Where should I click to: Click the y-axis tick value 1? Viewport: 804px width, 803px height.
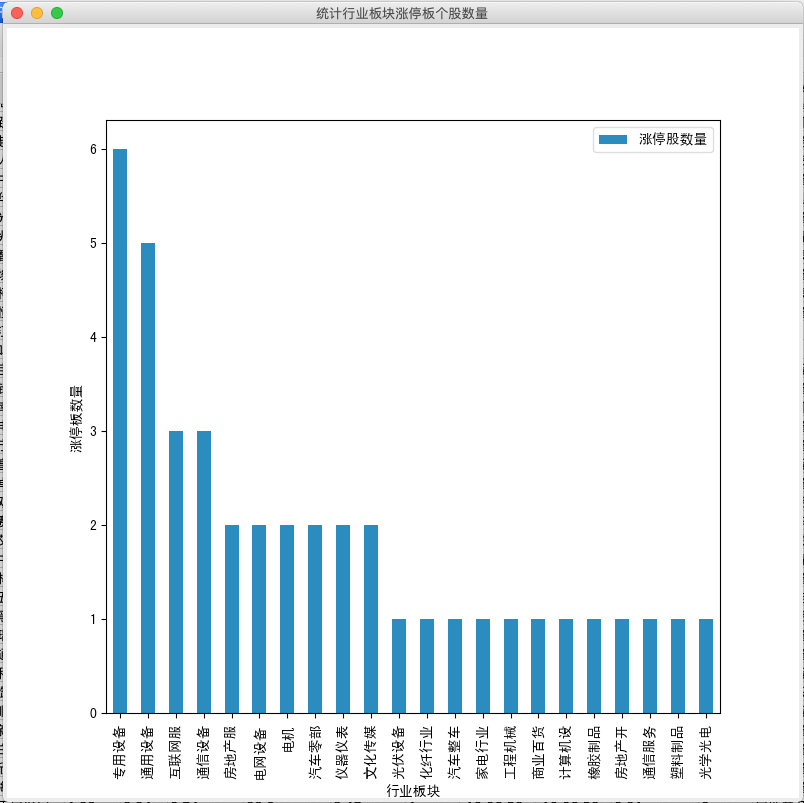point(93,619)
